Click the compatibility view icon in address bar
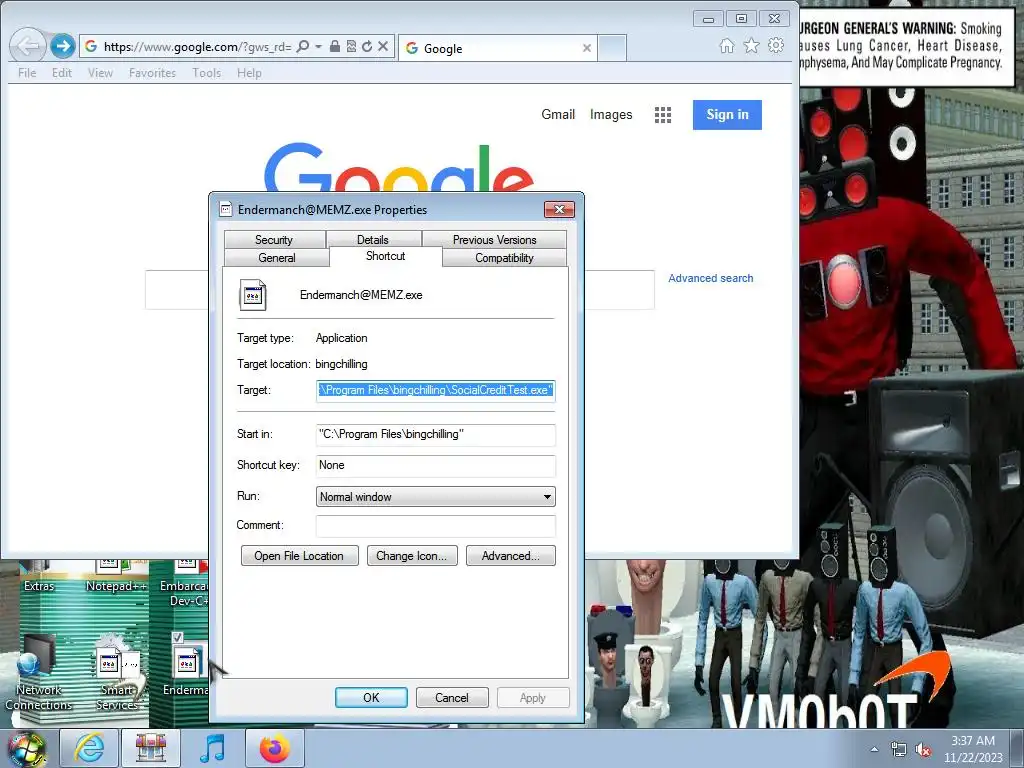 click(x=351, y=46)
